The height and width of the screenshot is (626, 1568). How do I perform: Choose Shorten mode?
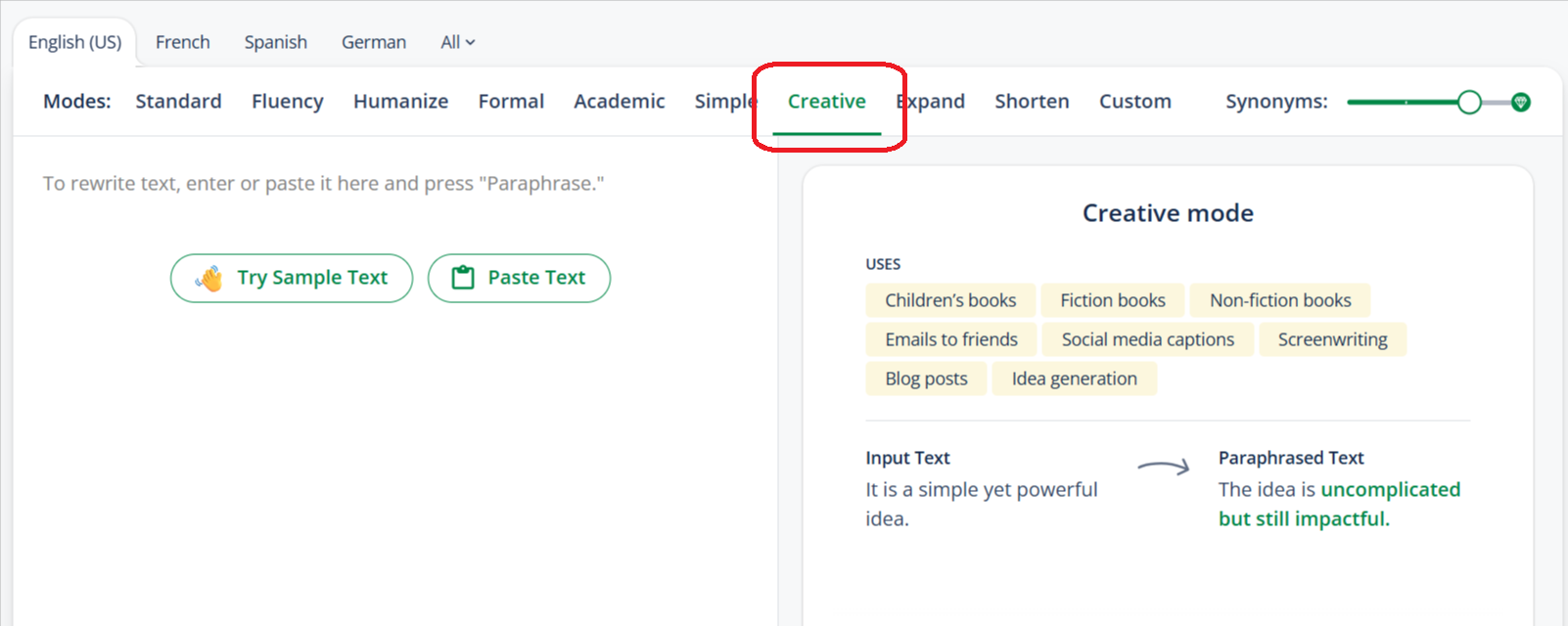(1032, 101)
